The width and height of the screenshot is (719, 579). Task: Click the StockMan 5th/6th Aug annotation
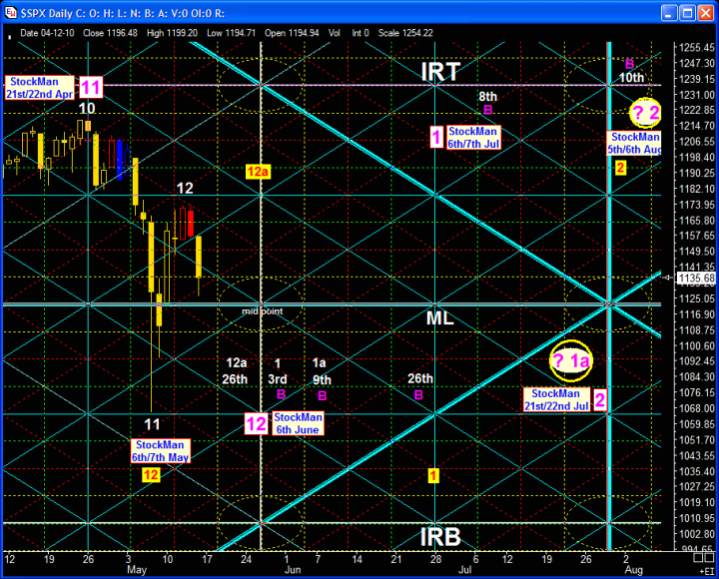(635, 143)
